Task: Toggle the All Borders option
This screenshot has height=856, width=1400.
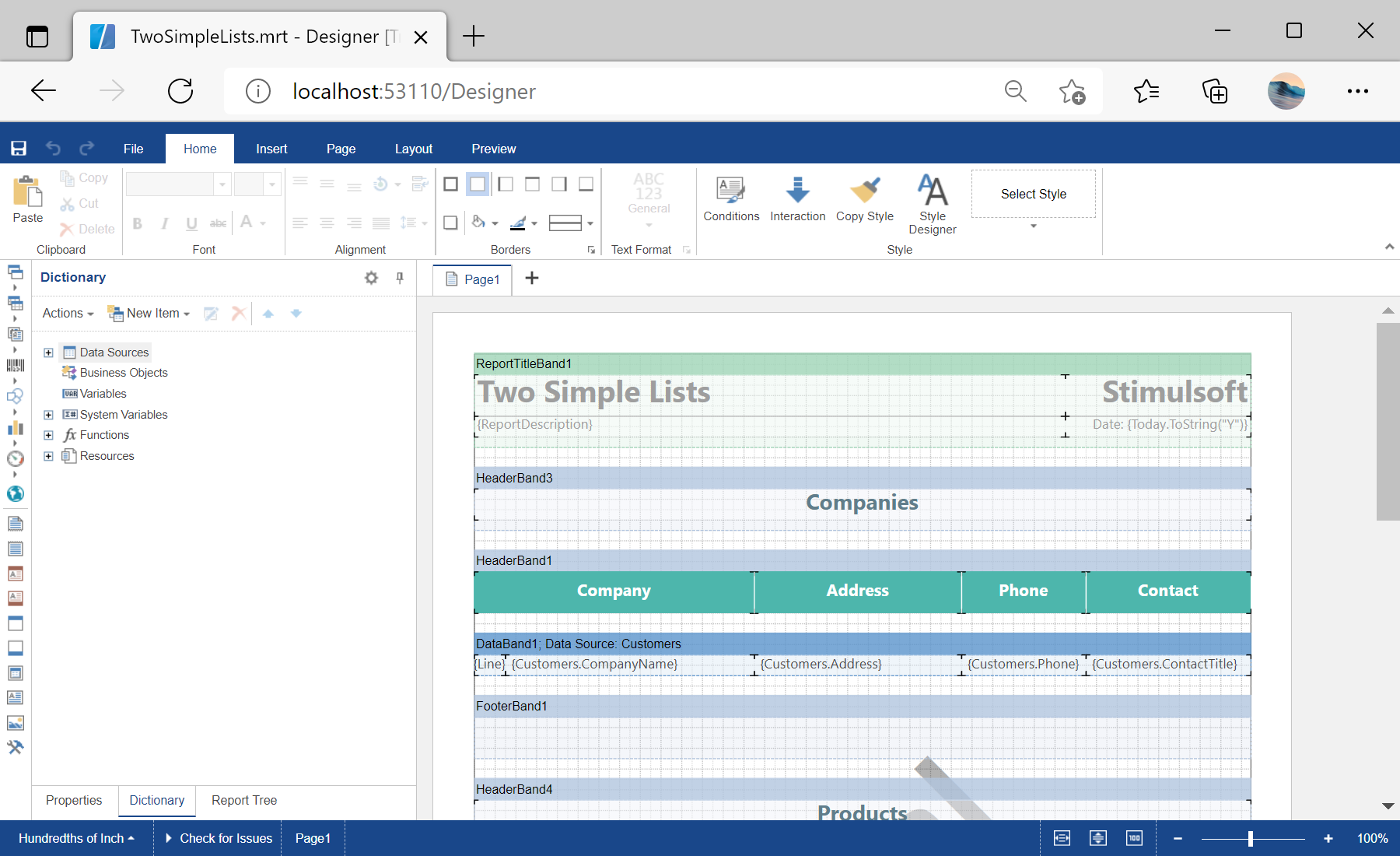Action: (x=450, y=184)
